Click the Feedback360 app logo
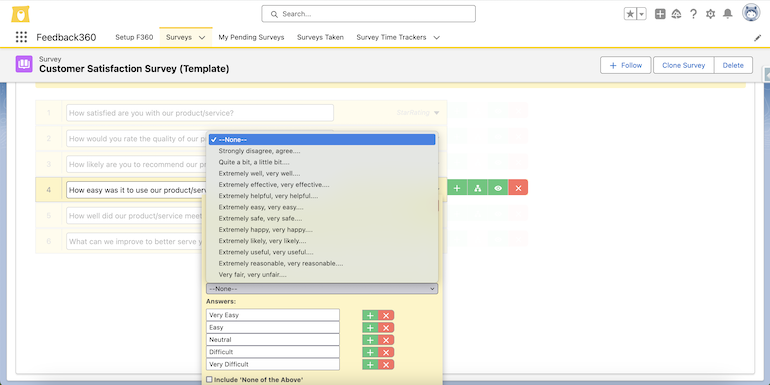The width and height of the screenshot is (770, 385). 21,14
